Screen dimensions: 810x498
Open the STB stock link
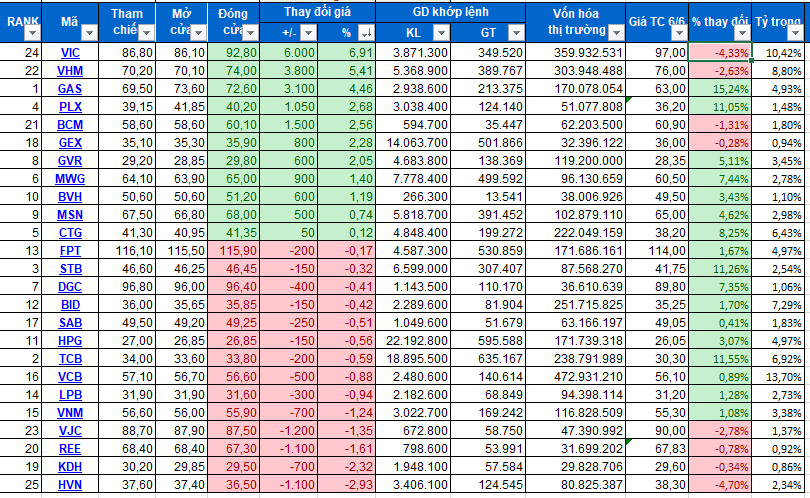70,269
